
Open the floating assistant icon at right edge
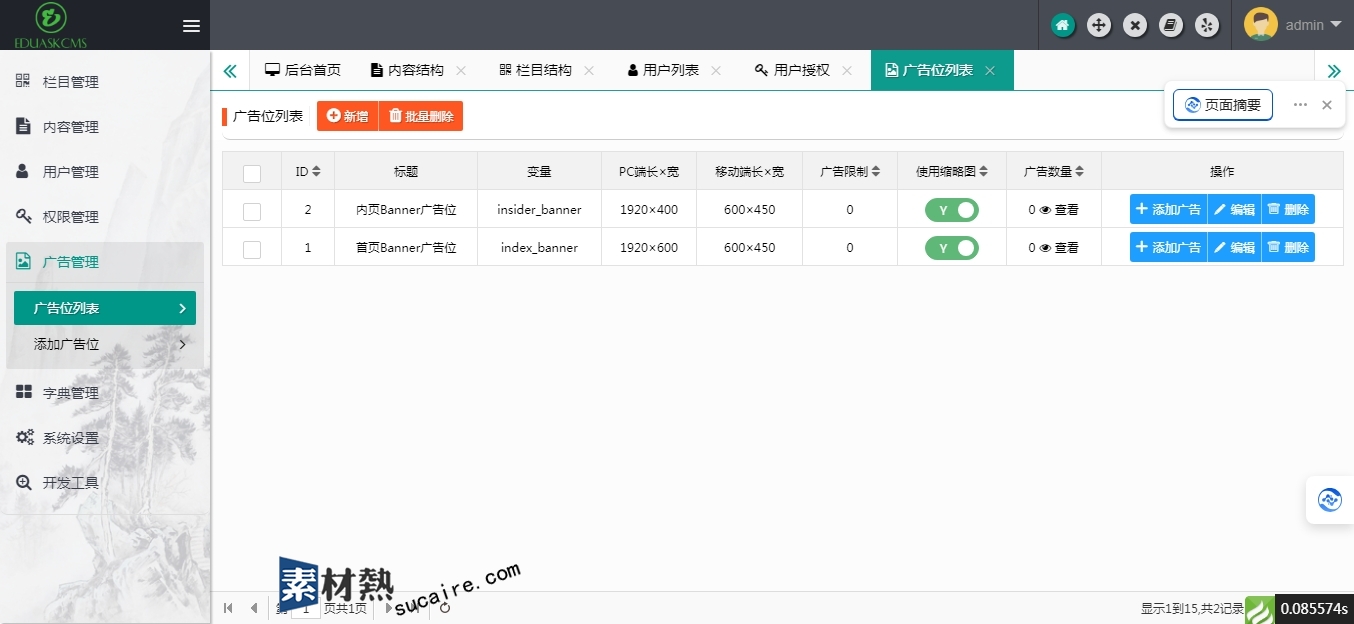click(1330, 500)
